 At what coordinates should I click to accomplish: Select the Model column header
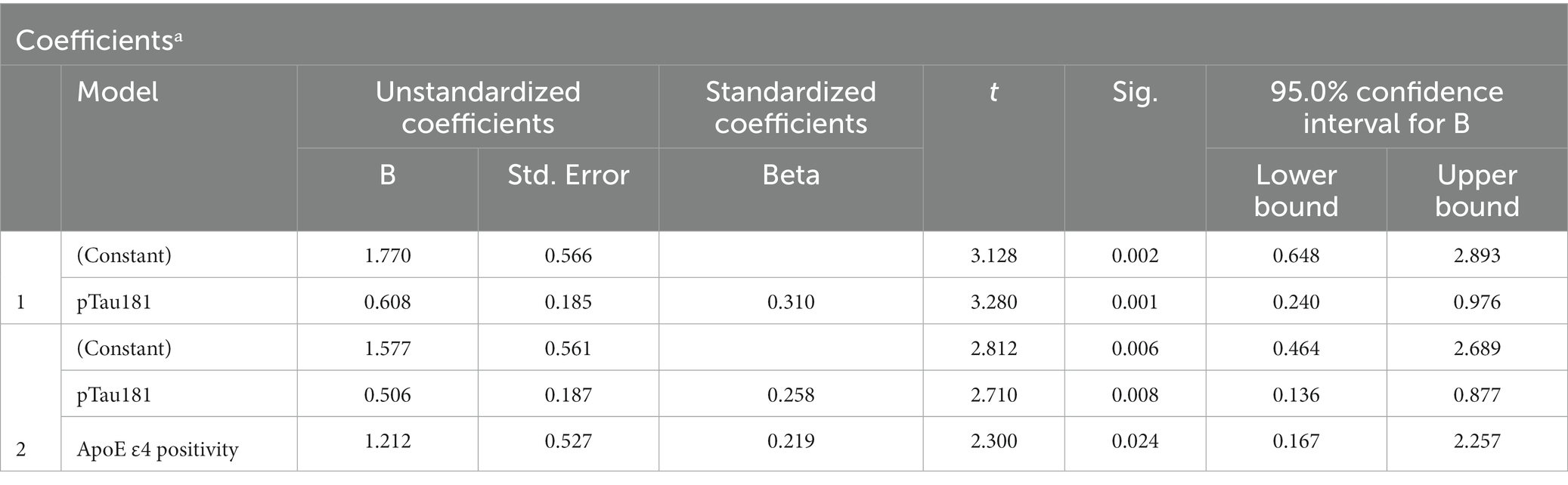[117, 92]
